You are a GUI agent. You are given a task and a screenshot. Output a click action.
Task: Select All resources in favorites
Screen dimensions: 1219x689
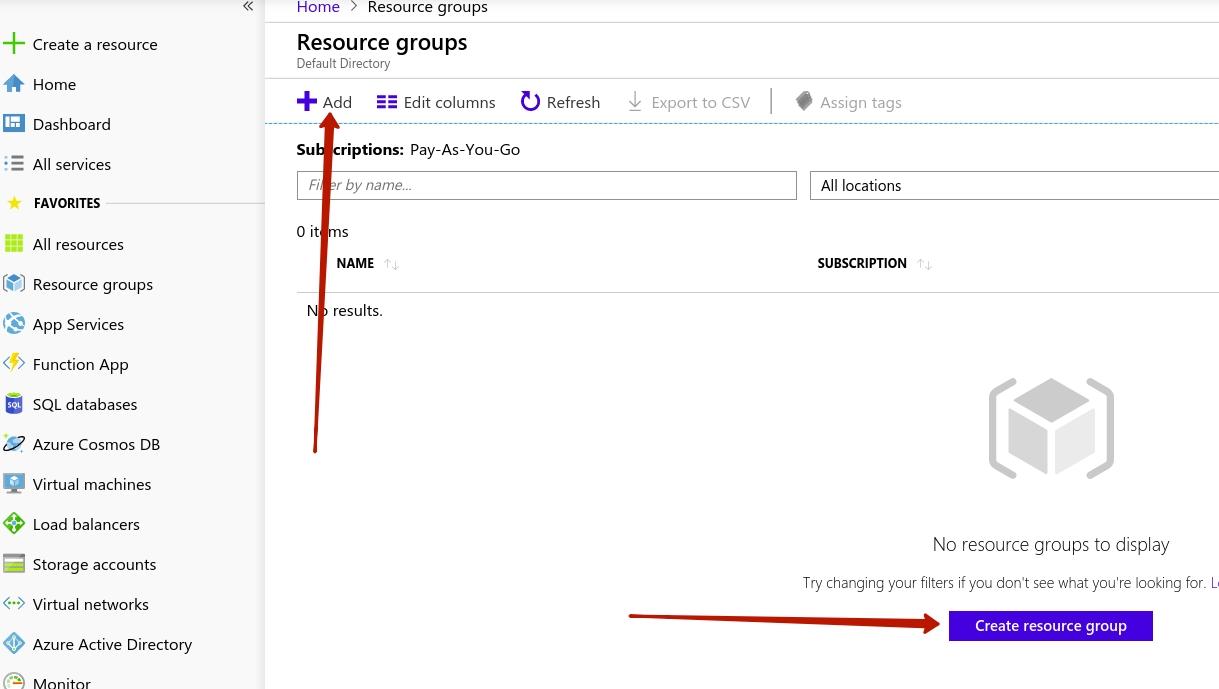click(78, 244)
